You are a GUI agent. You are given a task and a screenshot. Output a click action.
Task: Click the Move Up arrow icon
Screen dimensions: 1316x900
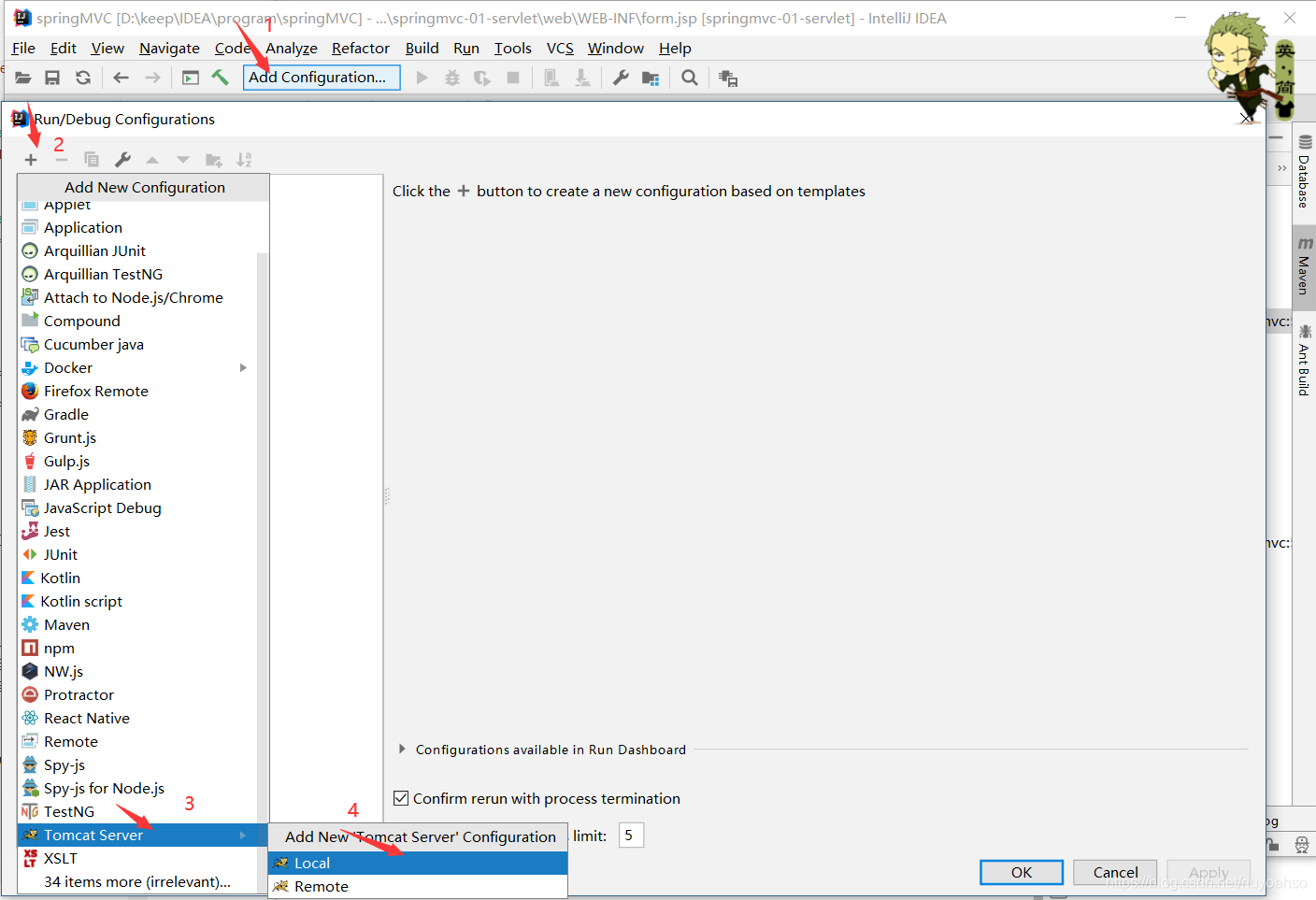152,160
